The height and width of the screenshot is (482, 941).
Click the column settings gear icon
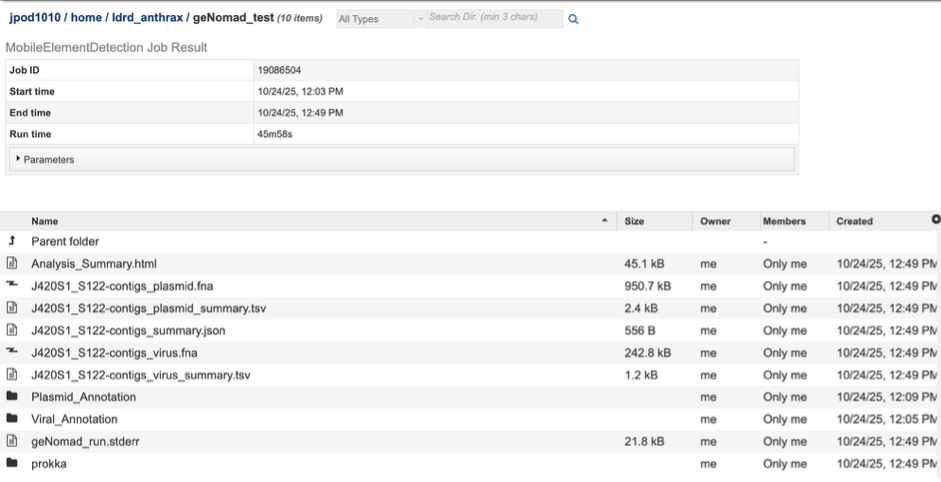coord(935,219)
